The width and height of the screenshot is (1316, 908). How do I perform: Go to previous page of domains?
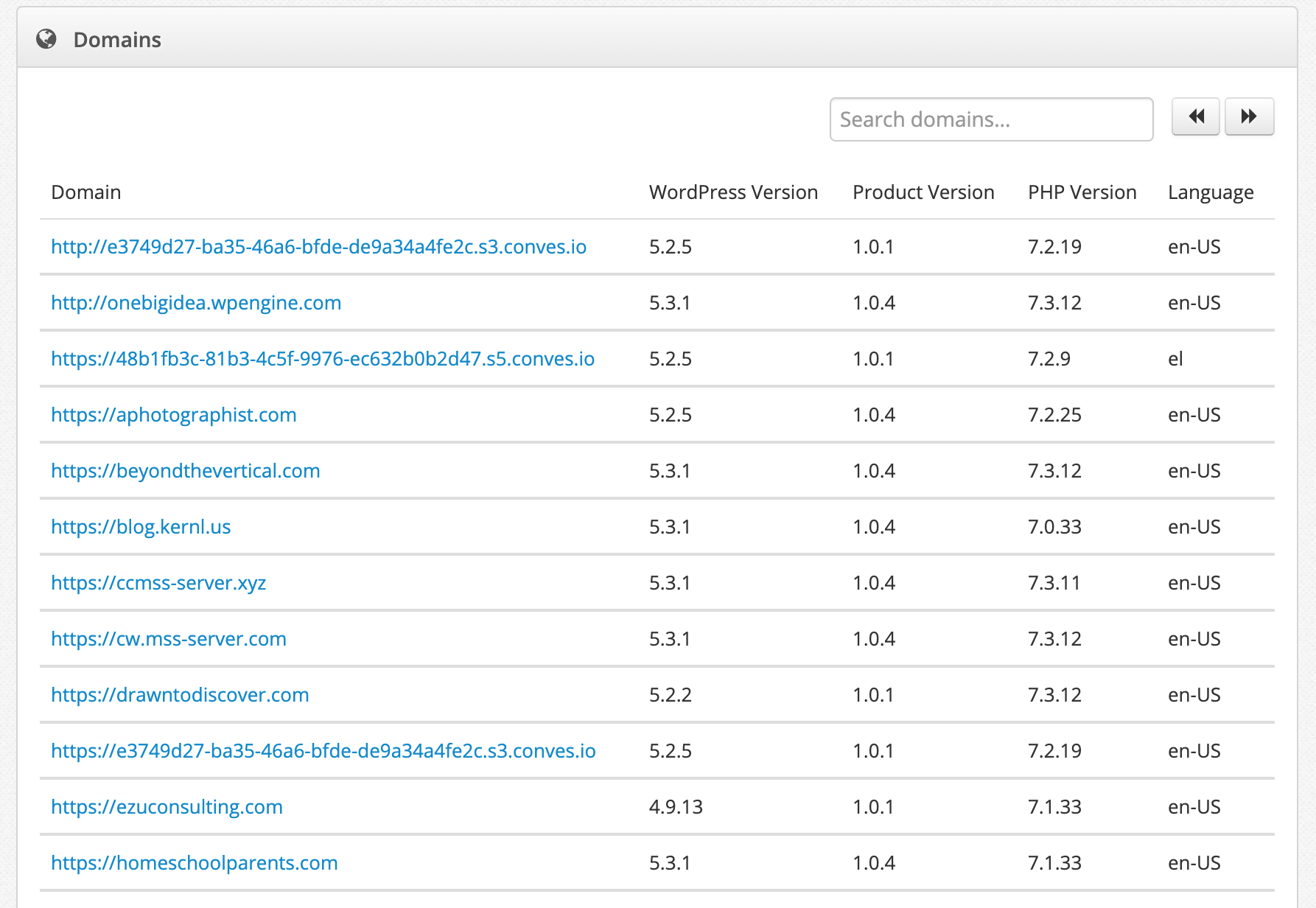click(1195, 116)
